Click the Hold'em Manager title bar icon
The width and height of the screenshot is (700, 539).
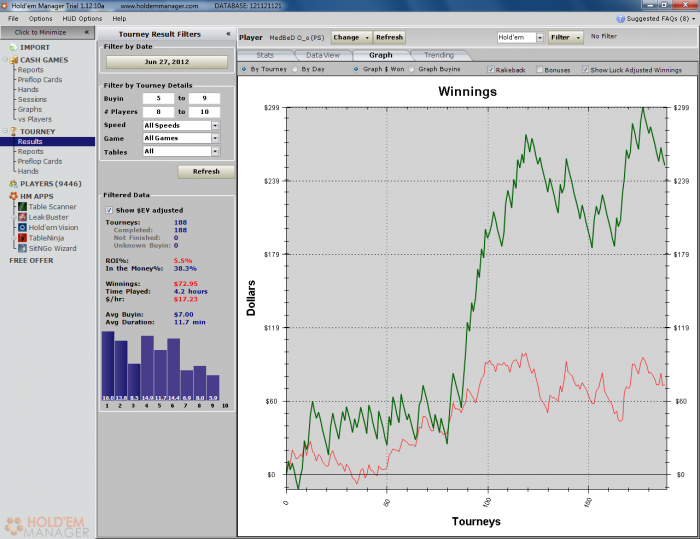click(x=4, y=5)
